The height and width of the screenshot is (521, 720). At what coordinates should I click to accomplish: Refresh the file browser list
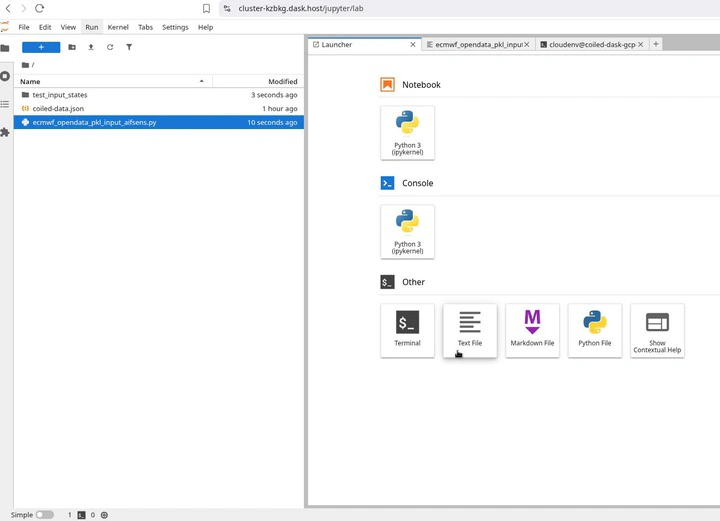click(x=110, y=47)
